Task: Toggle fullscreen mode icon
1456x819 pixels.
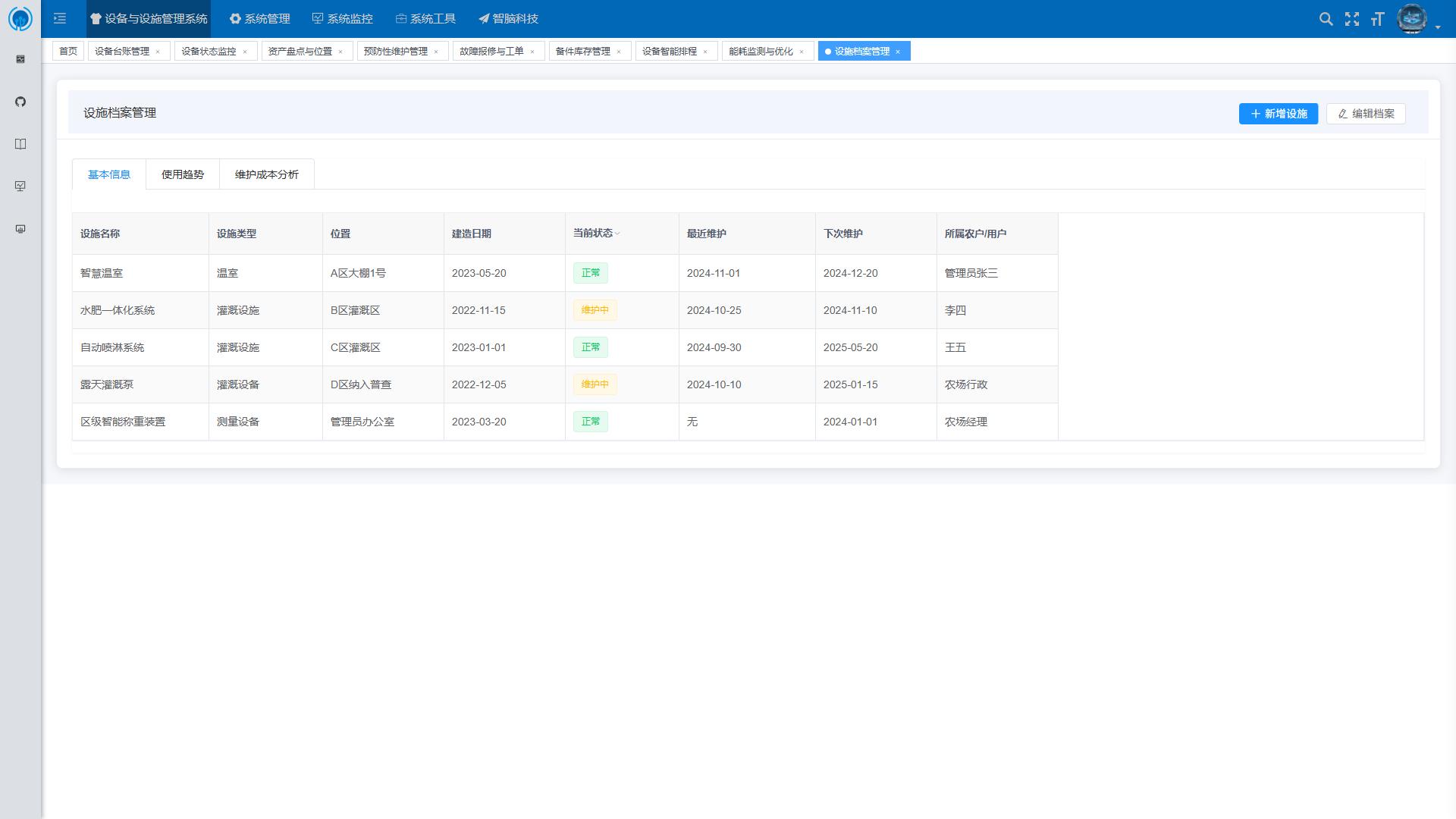Action: click(1351, 19)
